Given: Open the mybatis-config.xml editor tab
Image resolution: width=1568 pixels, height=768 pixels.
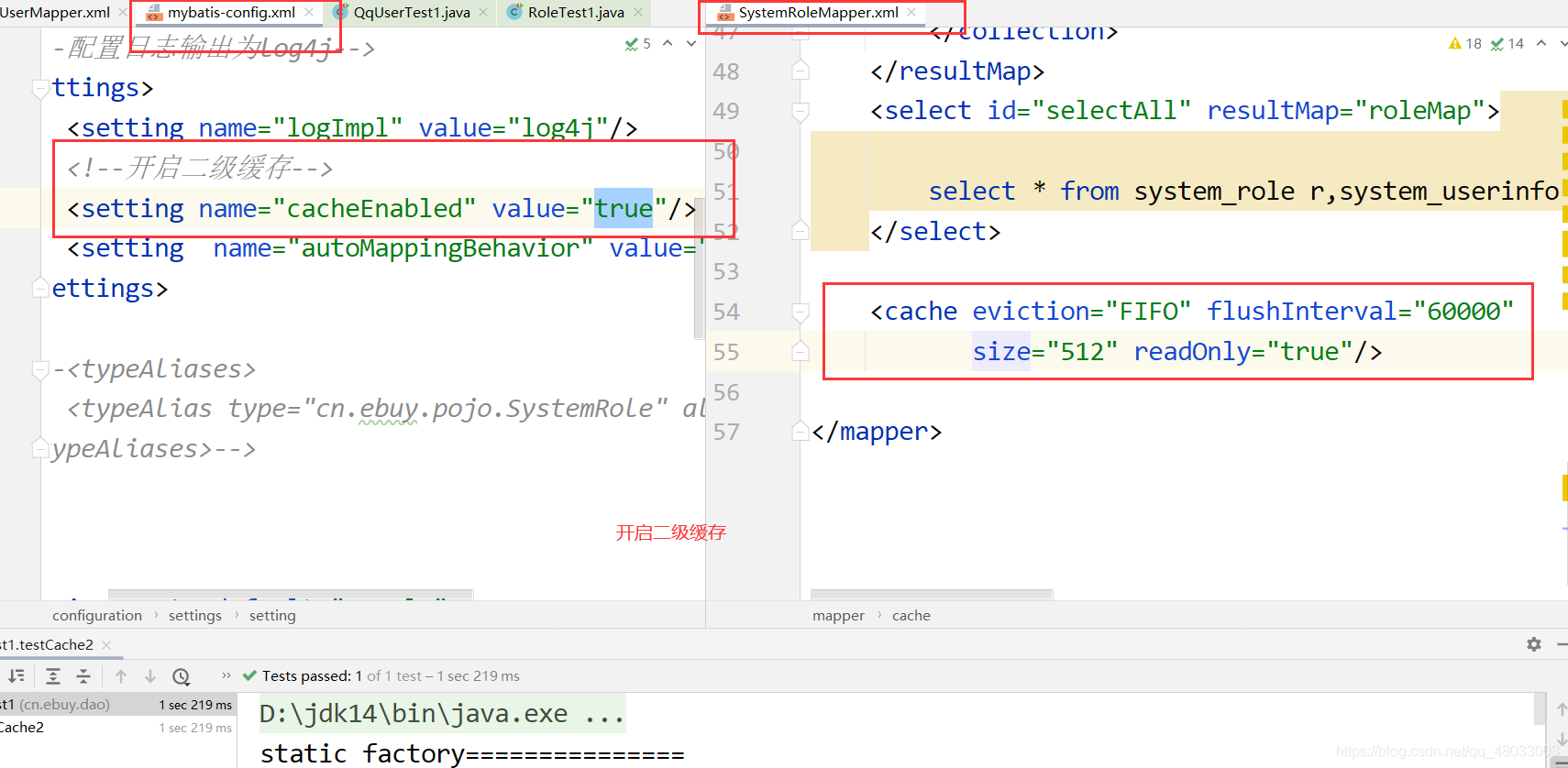Looking at the screenshot, I should [x=231, y=13].
